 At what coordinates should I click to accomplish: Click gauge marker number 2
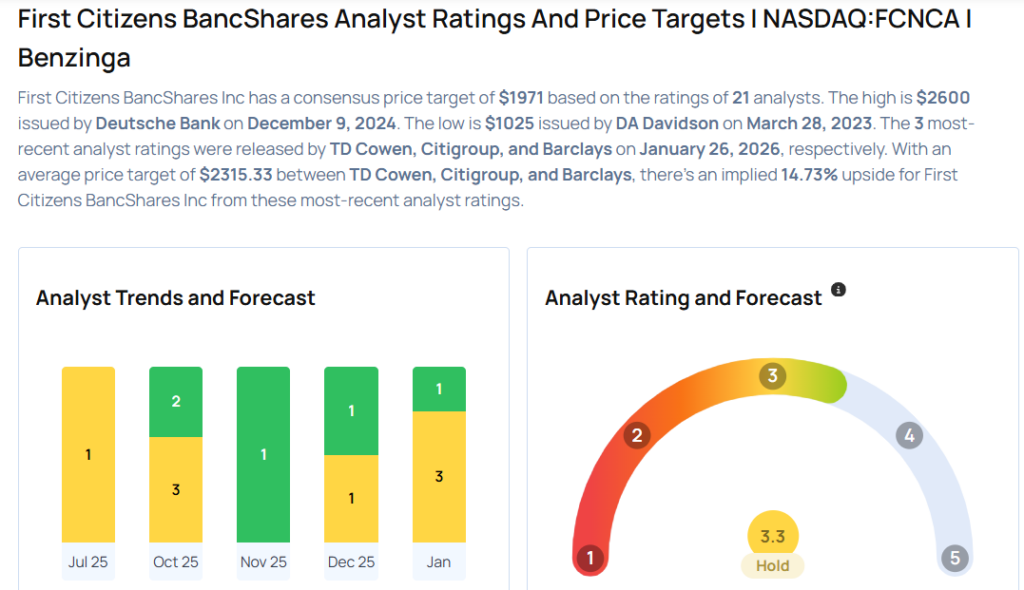636,435
